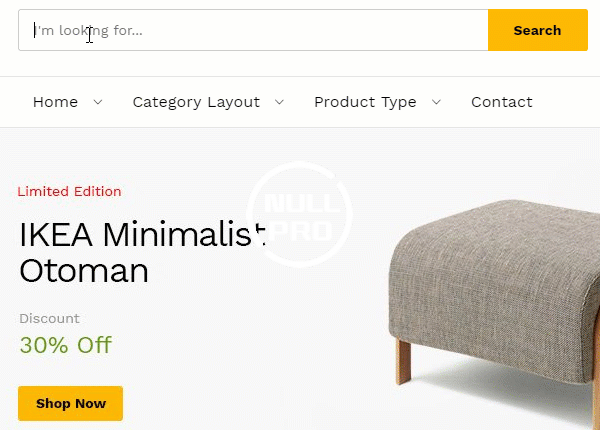Click the red Limited Edition label
Screen dimensions: 600x430
point(69,192)
